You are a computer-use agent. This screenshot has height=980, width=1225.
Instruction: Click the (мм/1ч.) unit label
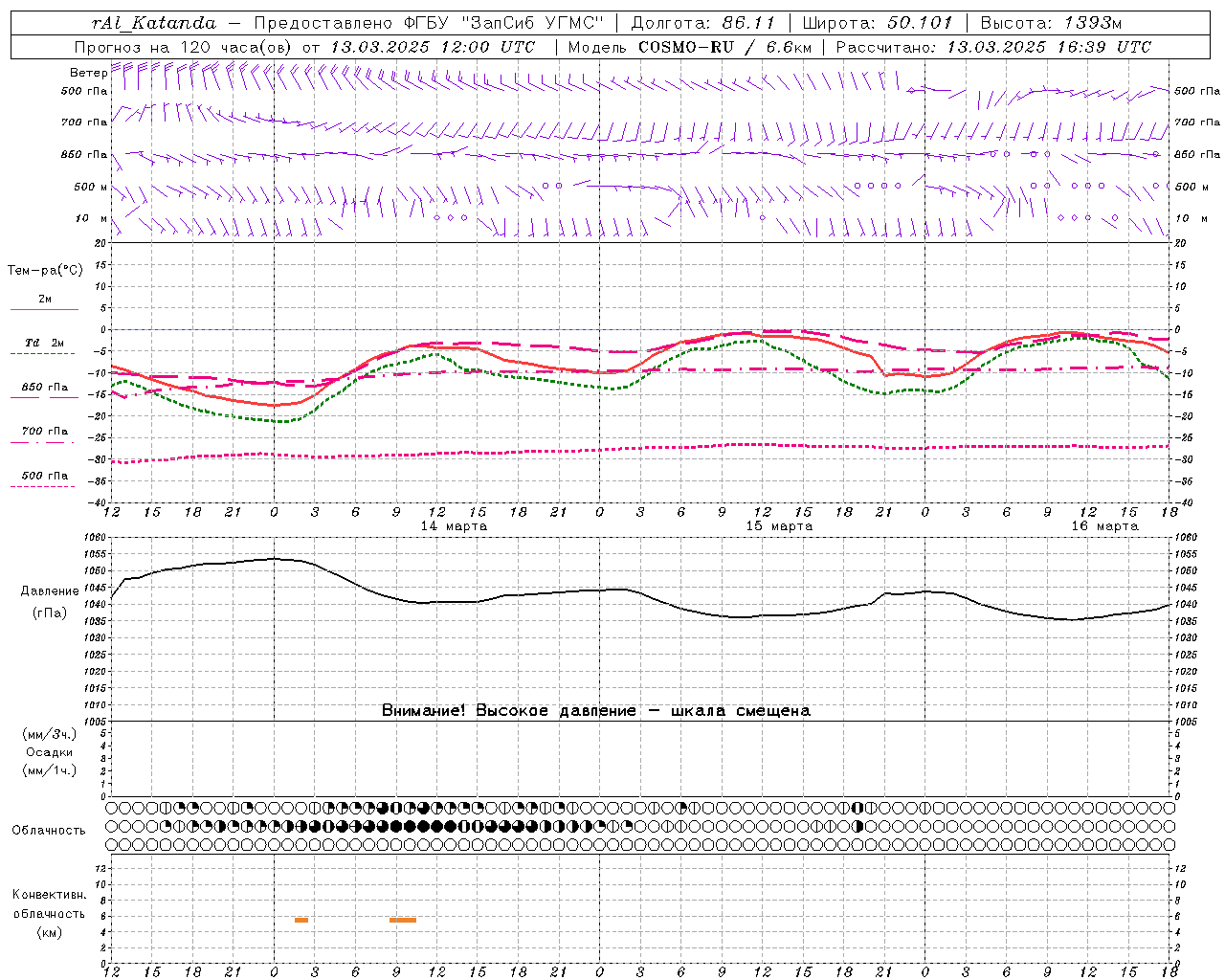coord(50,770)
